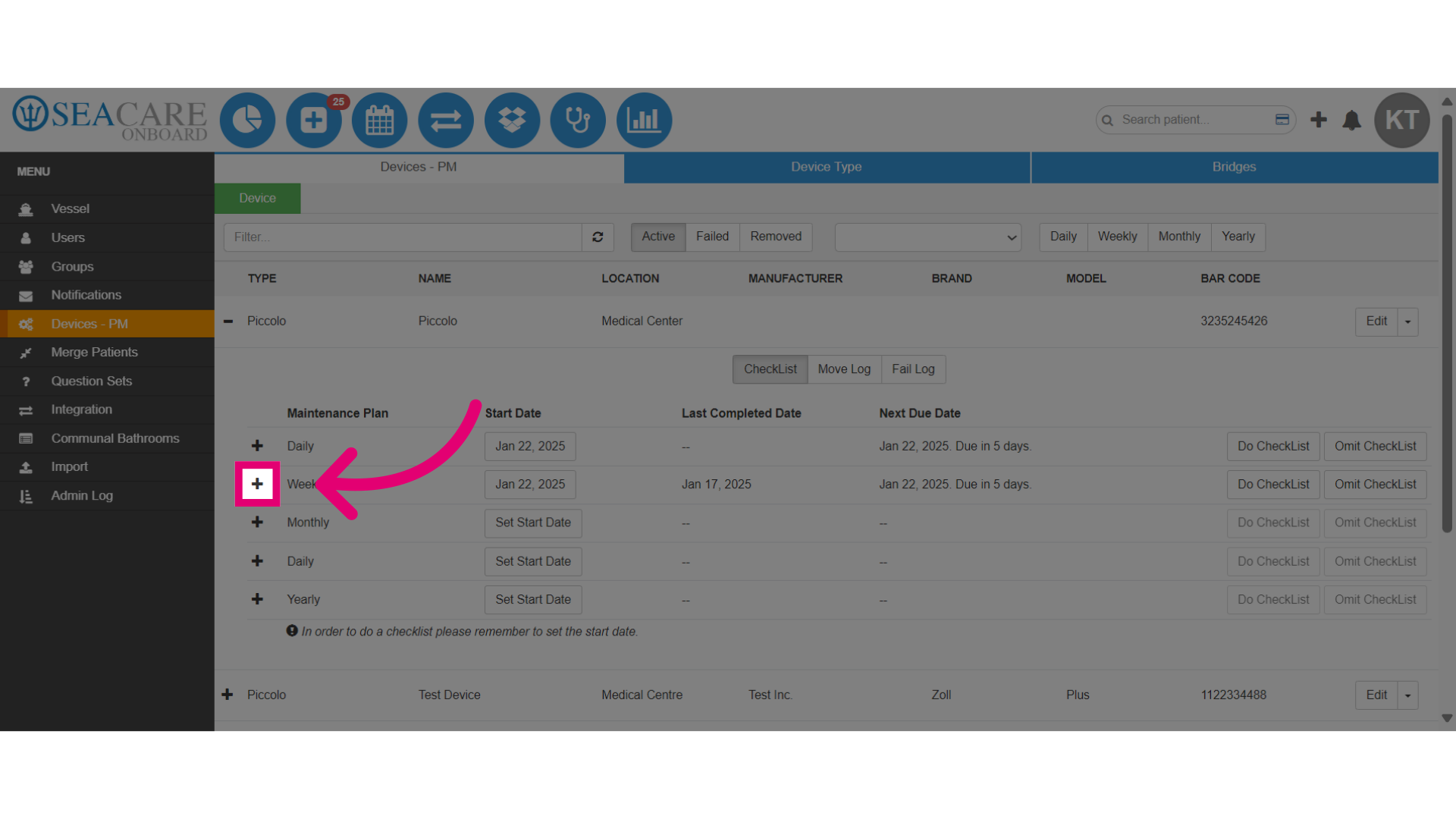Change the Weekly plan start date Jan 22, 2025

click(x=530, y=485)
